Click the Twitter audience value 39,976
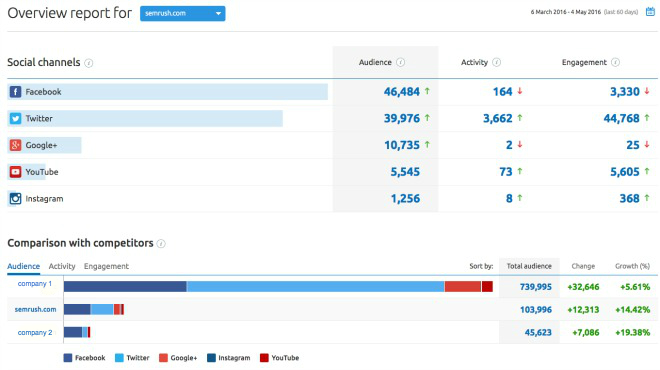Screen dimensions: 660x370 (402, 118)
